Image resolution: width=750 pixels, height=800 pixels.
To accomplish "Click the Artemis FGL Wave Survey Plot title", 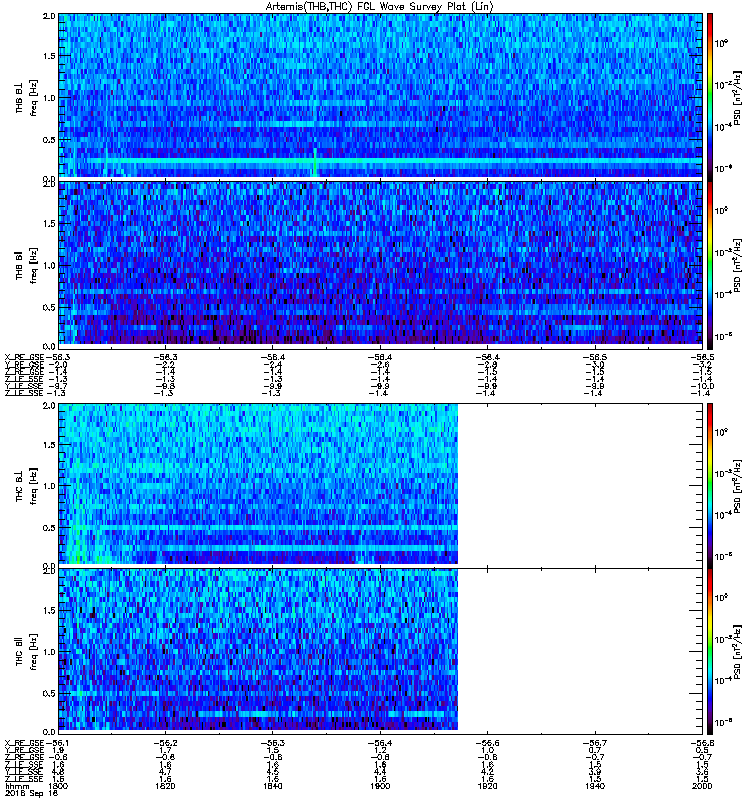I will click(380, 7).
